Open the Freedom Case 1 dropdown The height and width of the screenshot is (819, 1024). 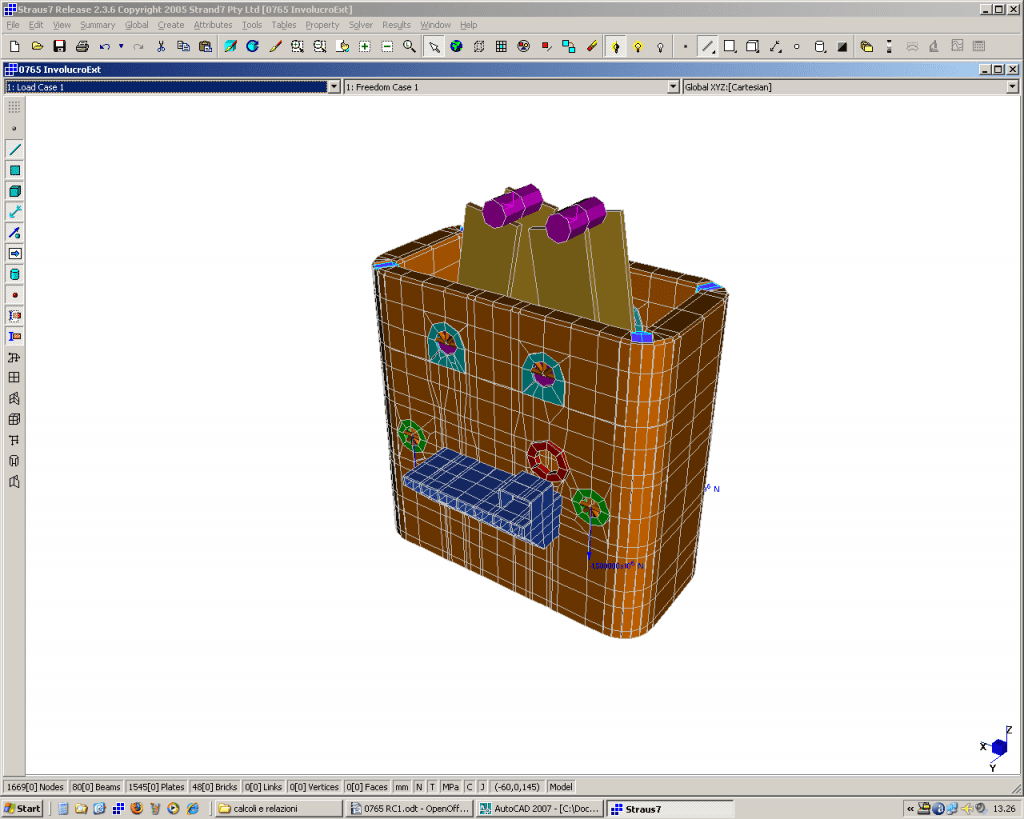pyautogui.click(x=673, y=87)
